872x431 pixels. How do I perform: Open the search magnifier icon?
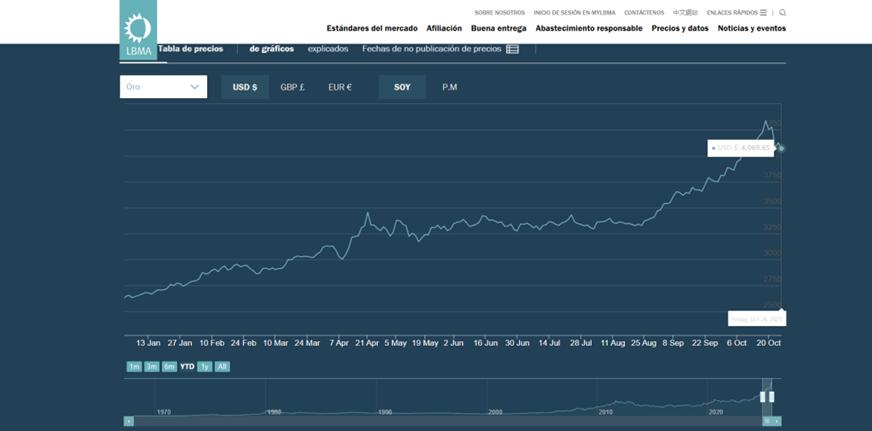click(x=782, y=13)
